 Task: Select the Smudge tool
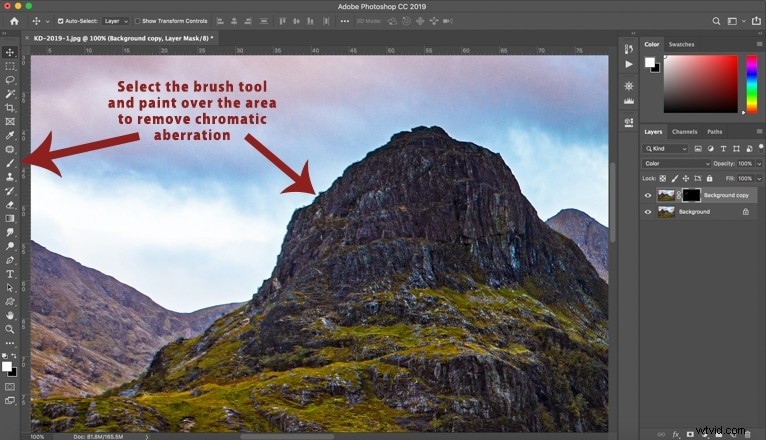click(x=10, y=232)
